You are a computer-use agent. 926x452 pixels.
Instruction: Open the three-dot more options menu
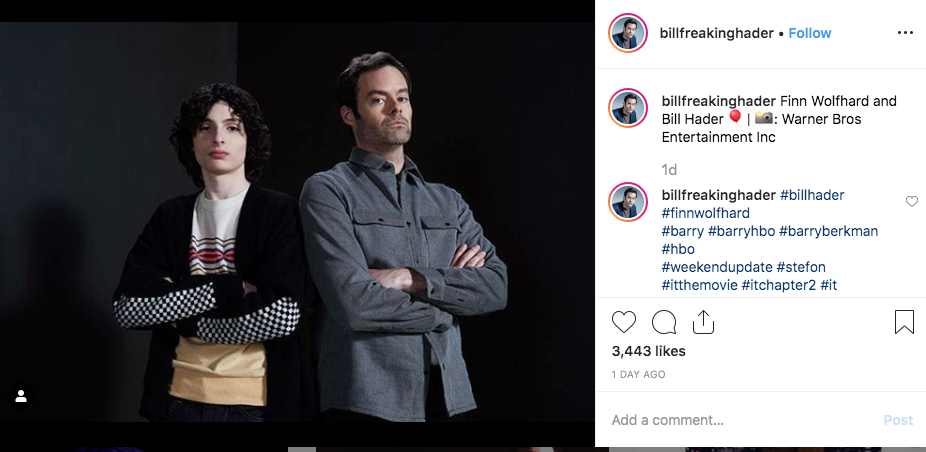905,33
